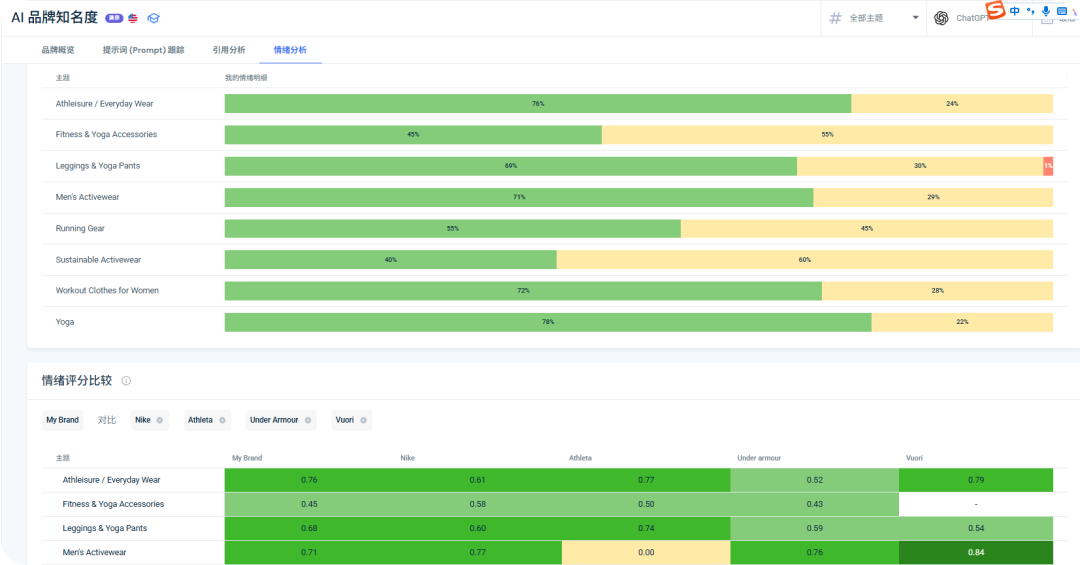Click Athleta 0.74 cell for Leggings & Yoga Pants
The image size is (1080, 565).
pyautogui.click(x=646, y=528)
